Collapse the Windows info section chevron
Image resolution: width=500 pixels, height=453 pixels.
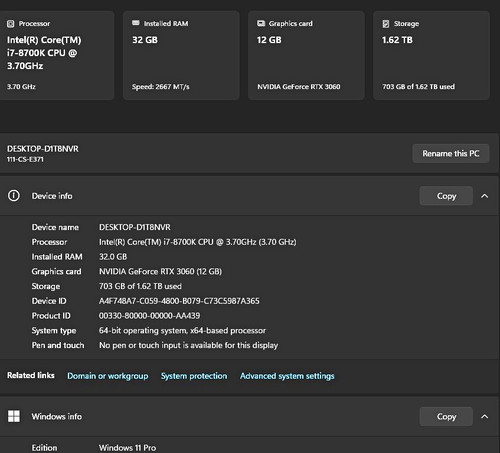pyautogui.click(x=485, y=416)
